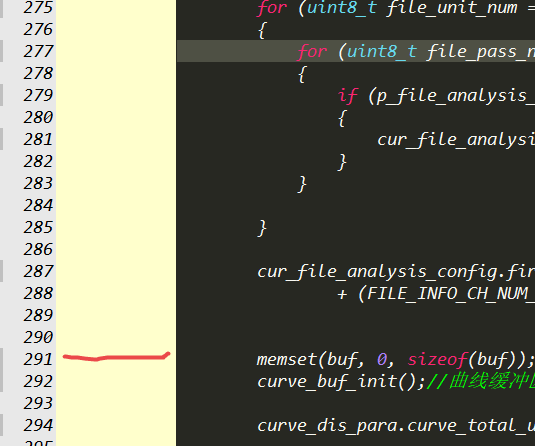Screen dimensions: 535x446
Task: Click line number 291 in the gutter
Action: click(x=38, y=360)
